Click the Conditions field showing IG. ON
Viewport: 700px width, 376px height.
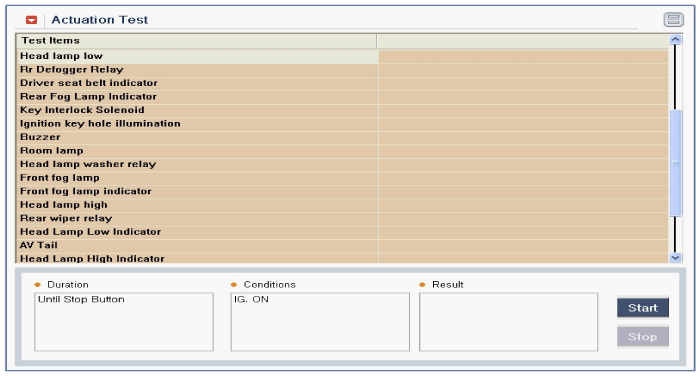[320, 322]
